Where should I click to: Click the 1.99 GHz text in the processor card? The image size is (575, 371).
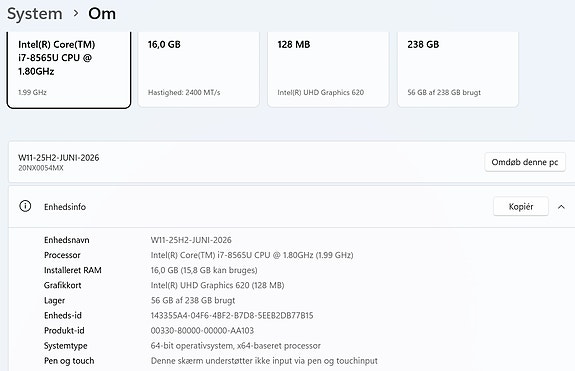pos(32,92)
